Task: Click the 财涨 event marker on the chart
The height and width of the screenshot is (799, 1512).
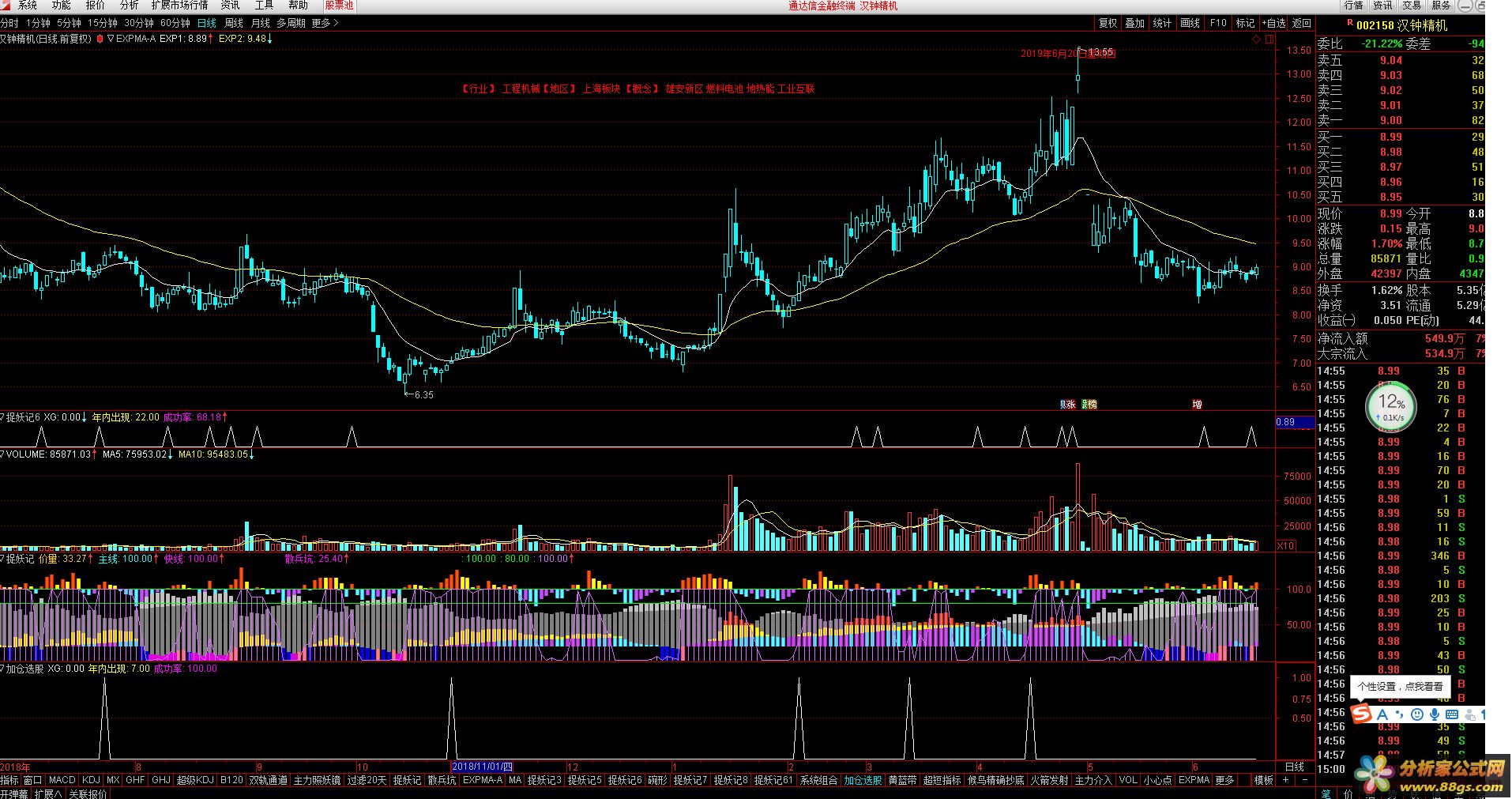Action: coord(1067,404)
